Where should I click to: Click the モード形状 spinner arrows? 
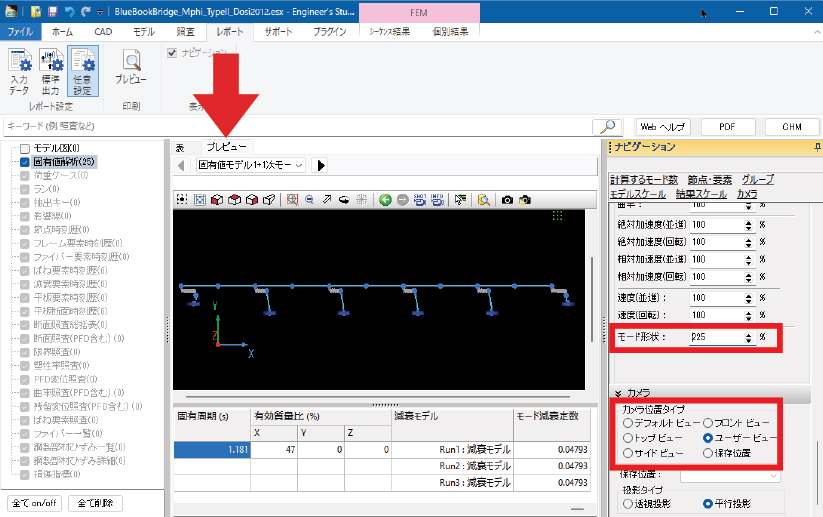click(x=749, y=337)
